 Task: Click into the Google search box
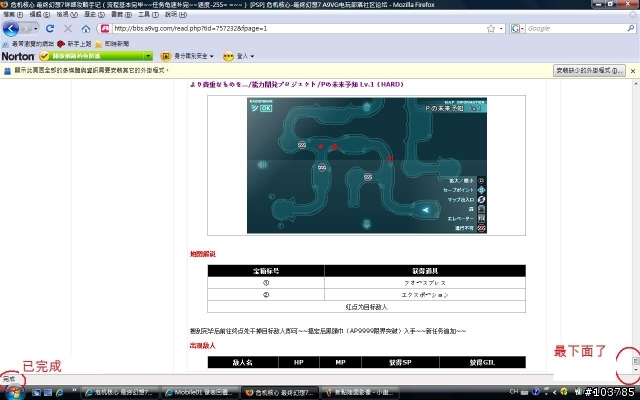pyautogui.click(x=576, y=29)
